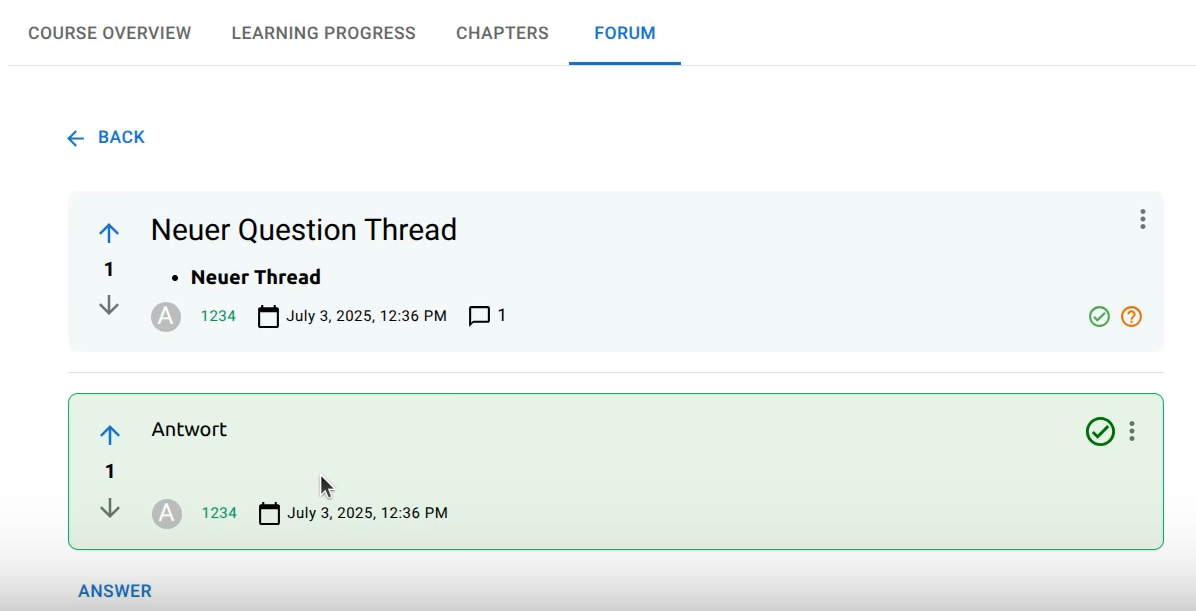The width and height of the screenshot is (1196, 611).
Task: Click the Neuer Question Thread title
Action: (304, 230)
